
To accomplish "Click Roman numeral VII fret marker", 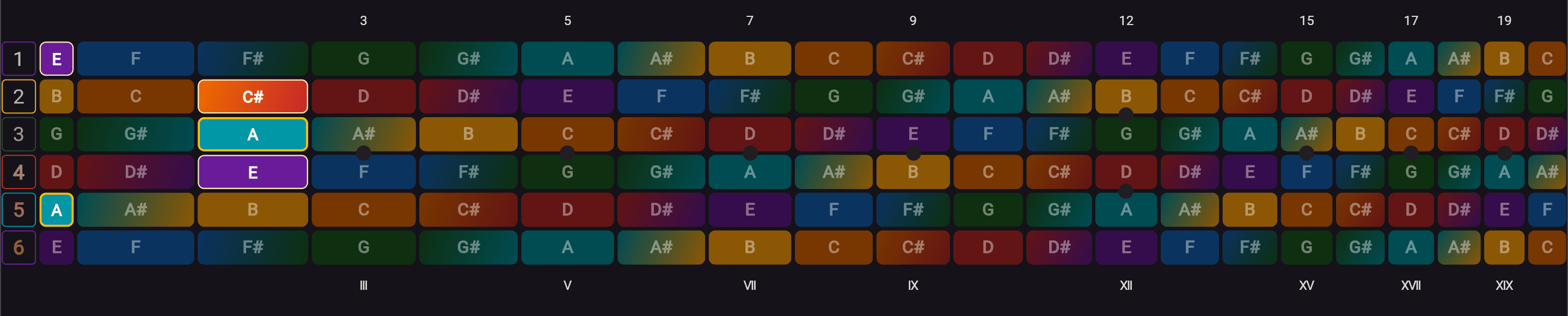I will (750, 285).
